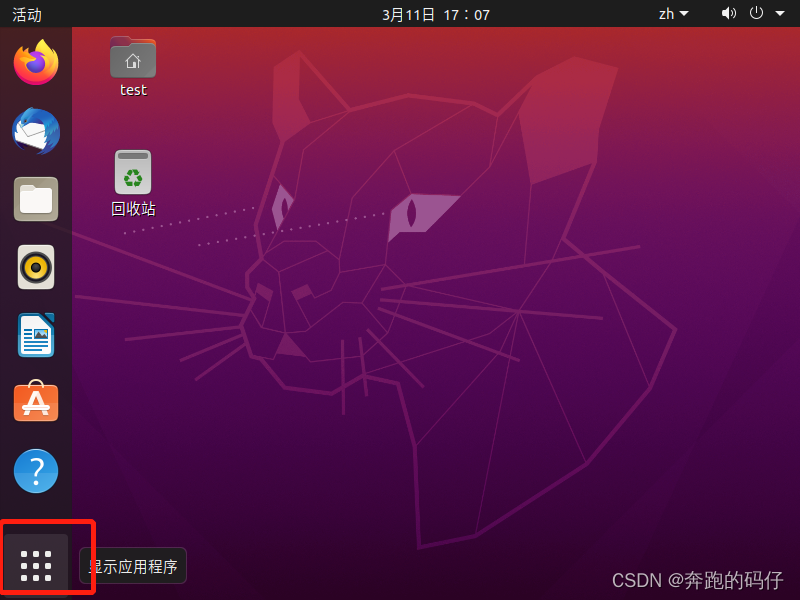Click the test folder label
Viewport: 800px width, 600px height.
(x=133, y=90)
